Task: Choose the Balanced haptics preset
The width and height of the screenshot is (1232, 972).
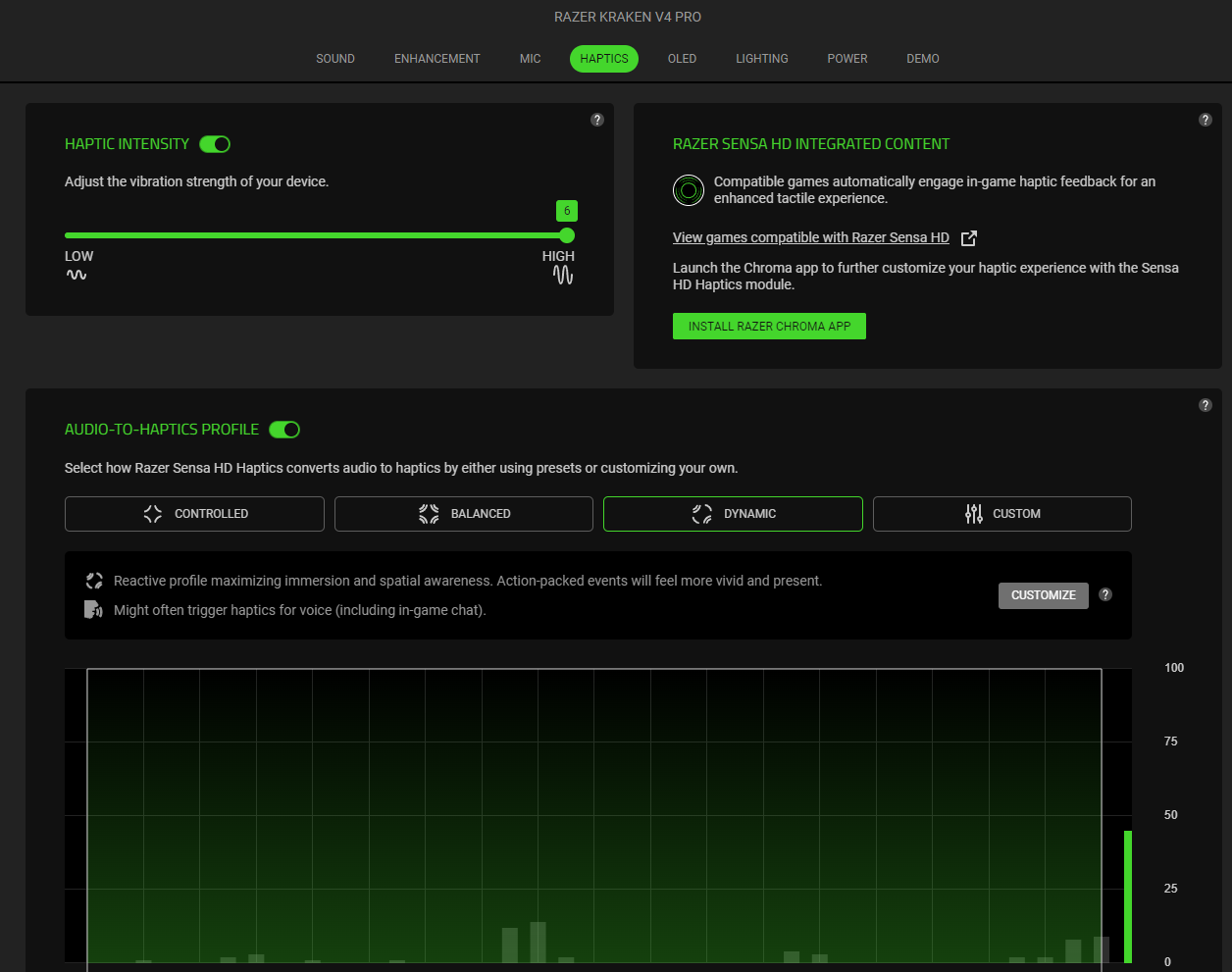Action: (464, 514)
